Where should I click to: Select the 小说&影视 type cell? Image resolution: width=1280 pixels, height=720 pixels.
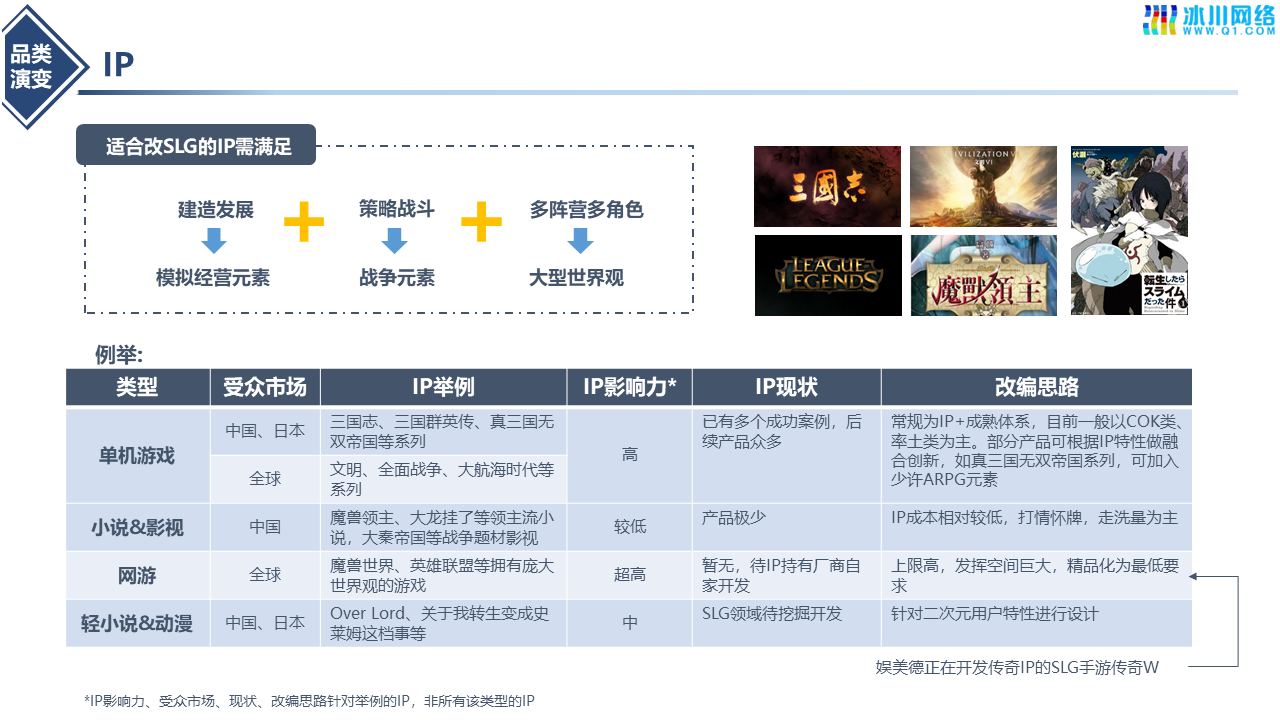coord(137,527)
